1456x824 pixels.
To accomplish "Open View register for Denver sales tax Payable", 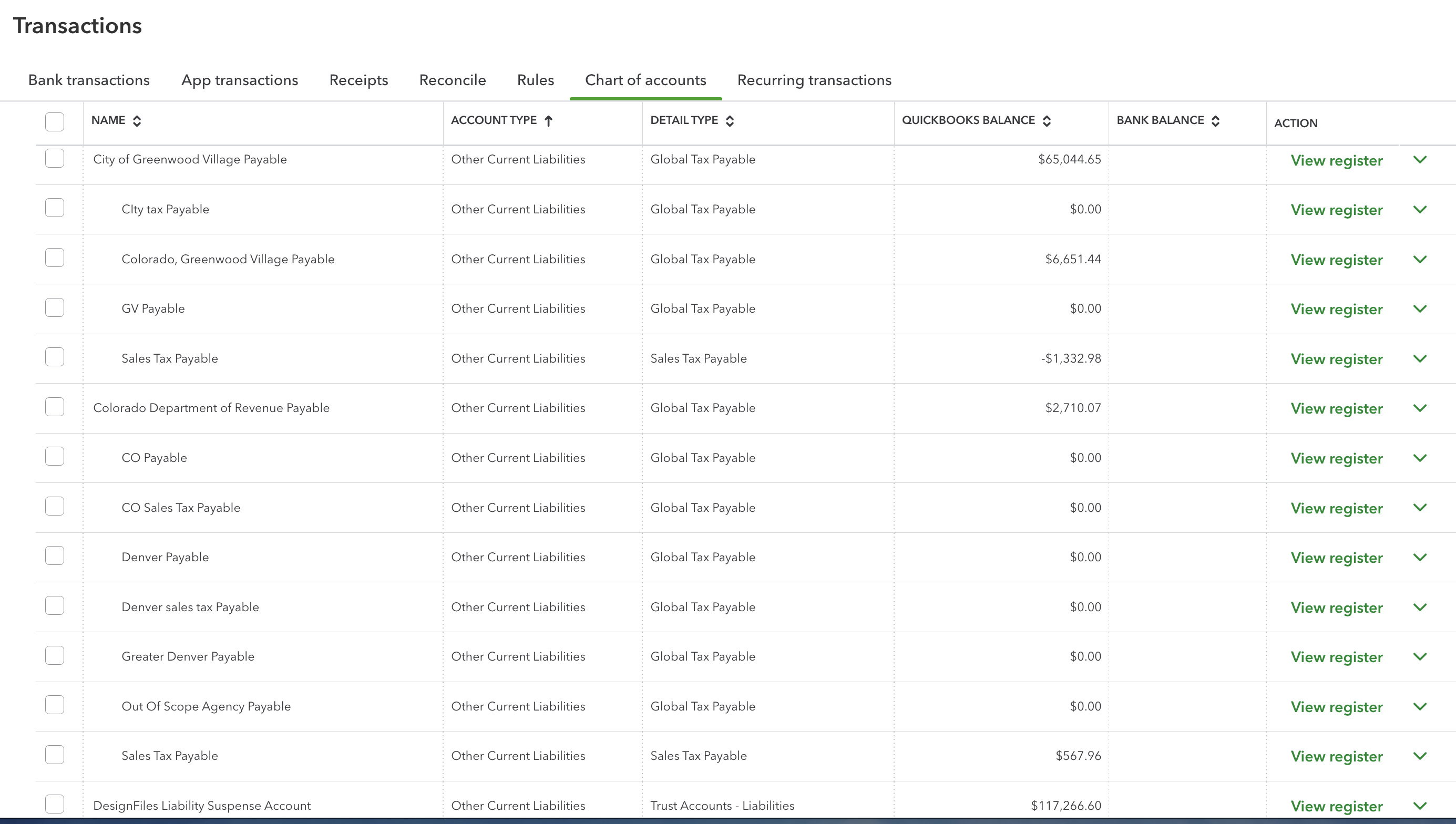I will [1336, 607].
